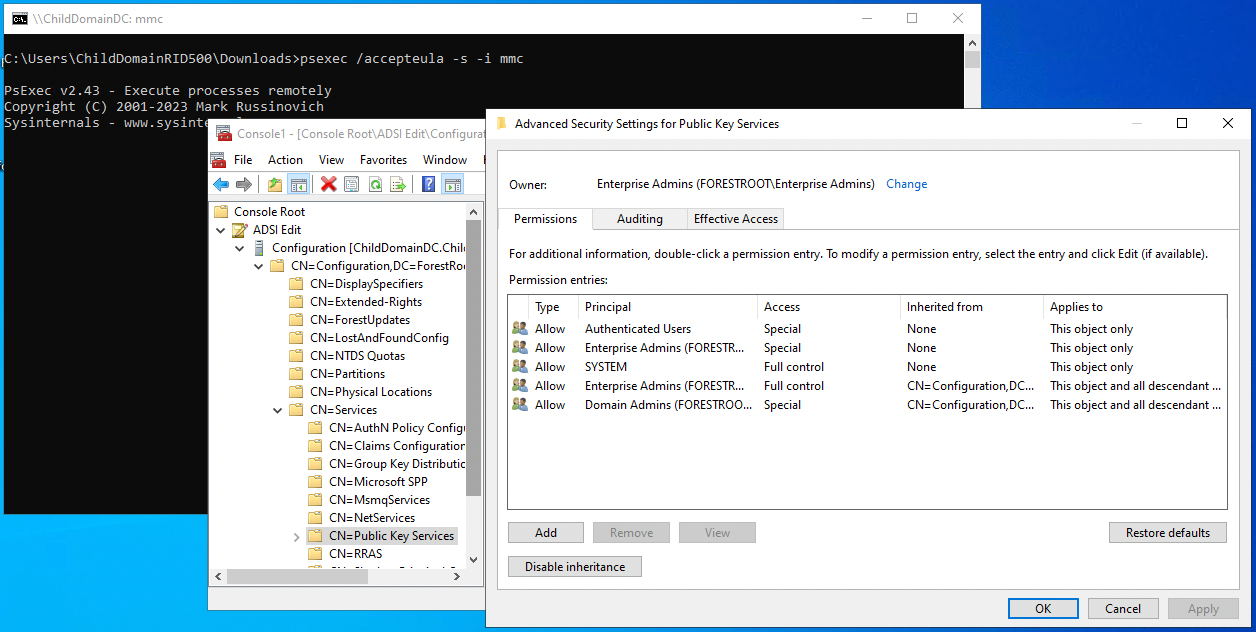Click the red X Delete icon

328,184
